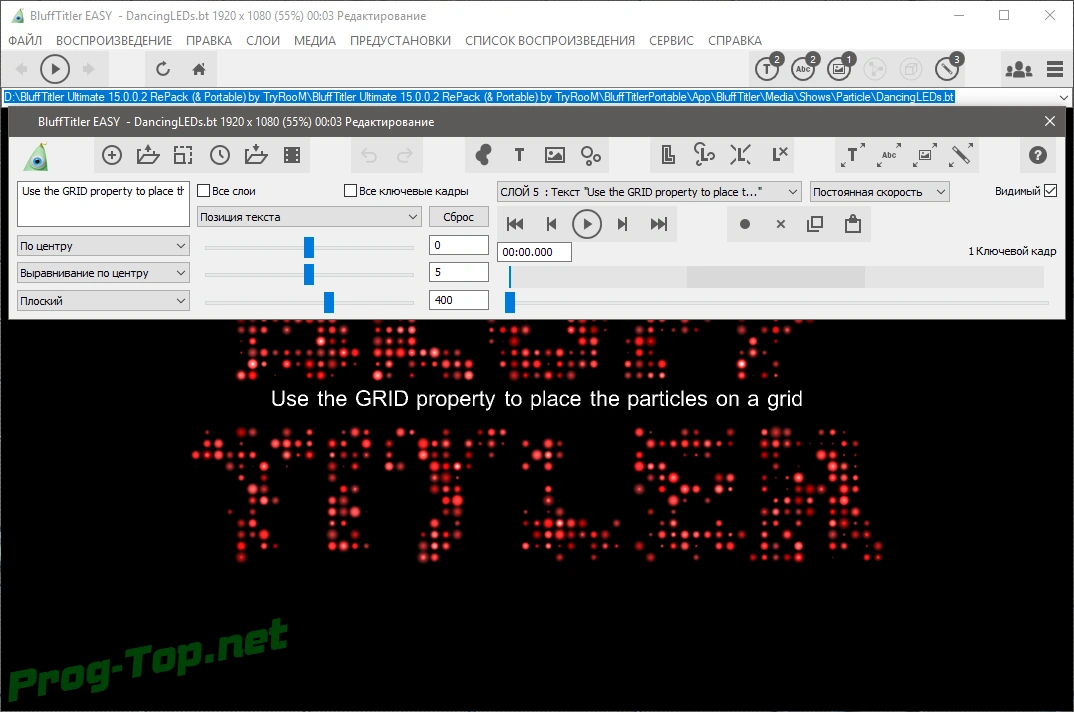Open the СПИСОК ВОСПРОИЗВЕДЕНИЯ menu
Image resolution: width=1074 pixels, height=712 pixels.
[549, 40]
